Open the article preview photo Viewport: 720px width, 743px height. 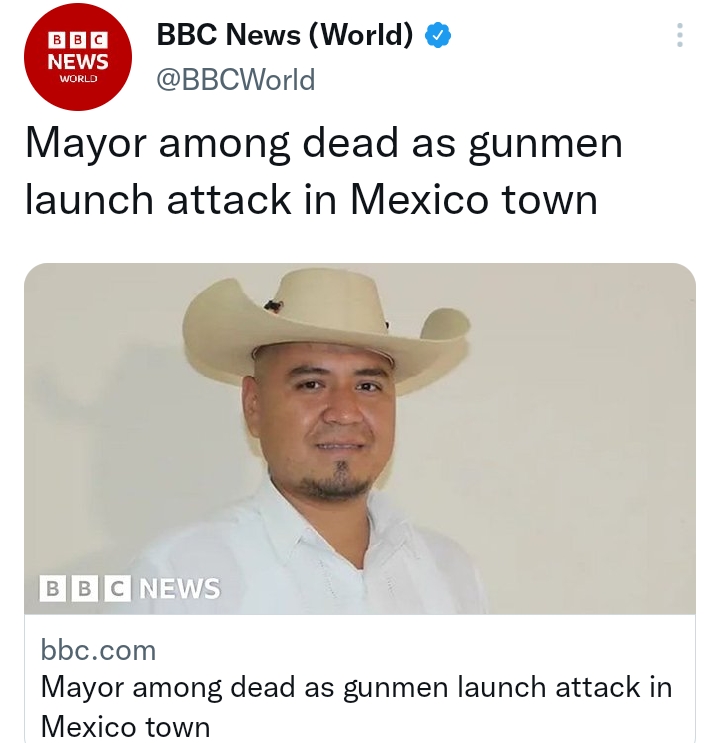(360, 438)
